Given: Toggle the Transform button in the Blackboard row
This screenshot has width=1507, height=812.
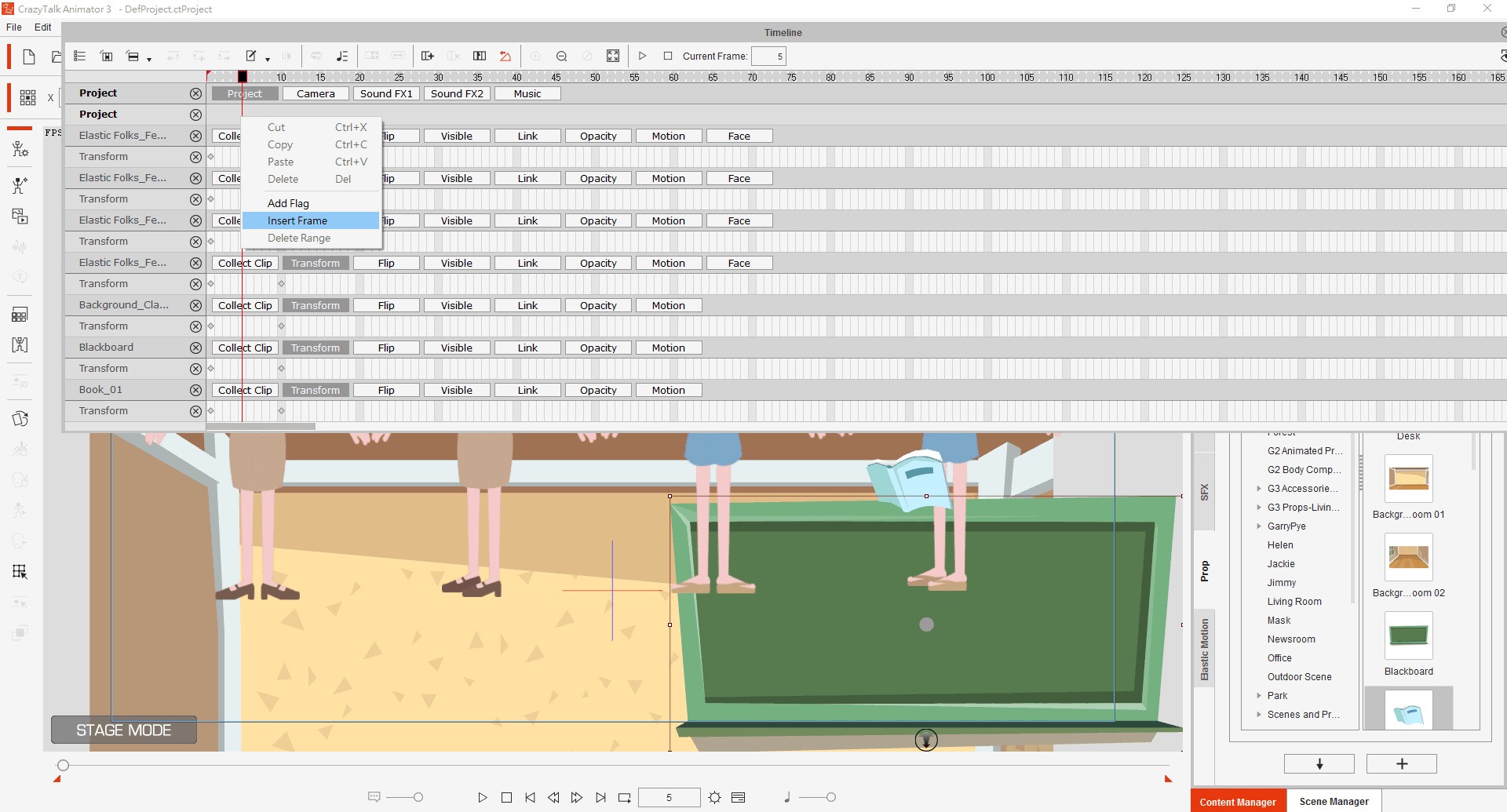Looking at the screenshot, I should tap(316, 348).
